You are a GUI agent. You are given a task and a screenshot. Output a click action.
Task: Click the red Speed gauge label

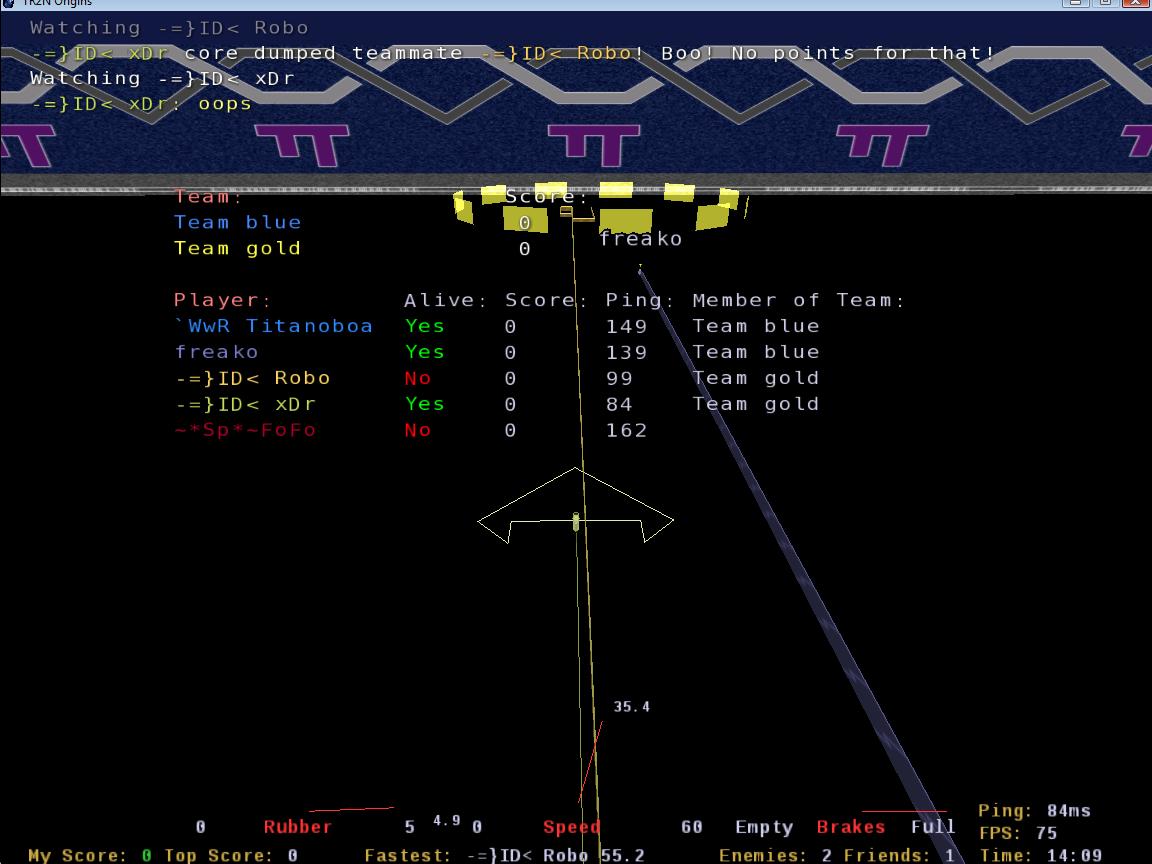pyautogui.click(x=571, y=827)
